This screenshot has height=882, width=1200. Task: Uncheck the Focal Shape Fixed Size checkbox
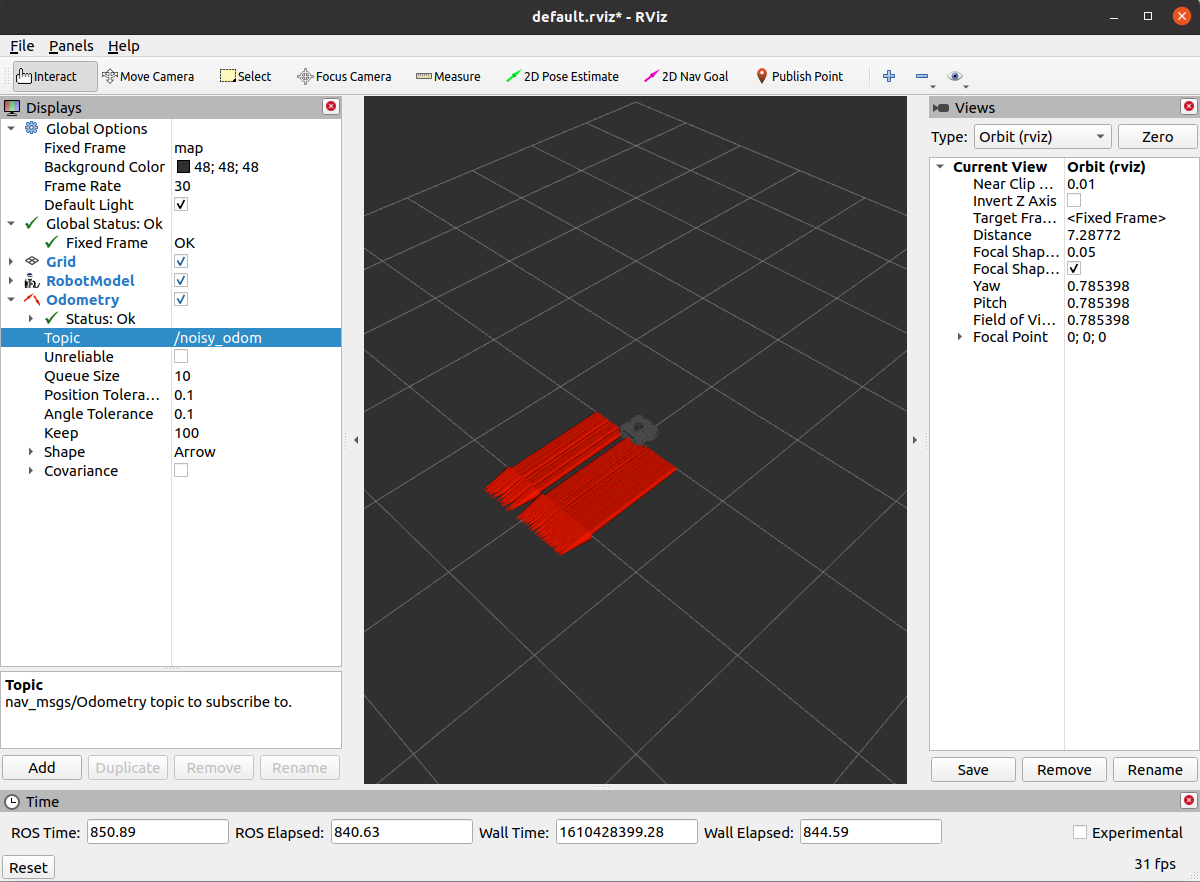pos(1074,269)
